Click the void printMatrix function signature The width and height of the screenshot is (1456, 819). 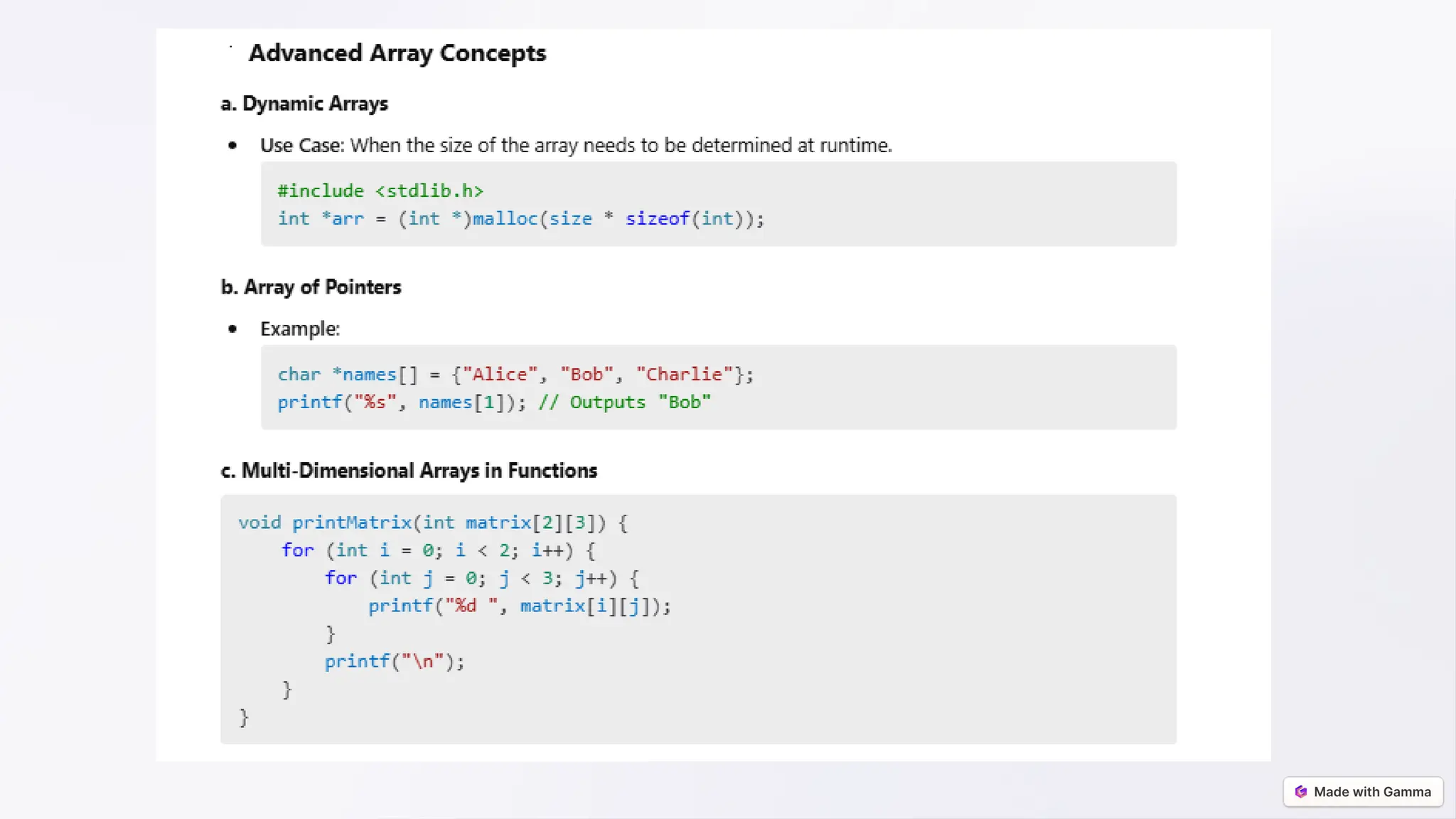433,523
